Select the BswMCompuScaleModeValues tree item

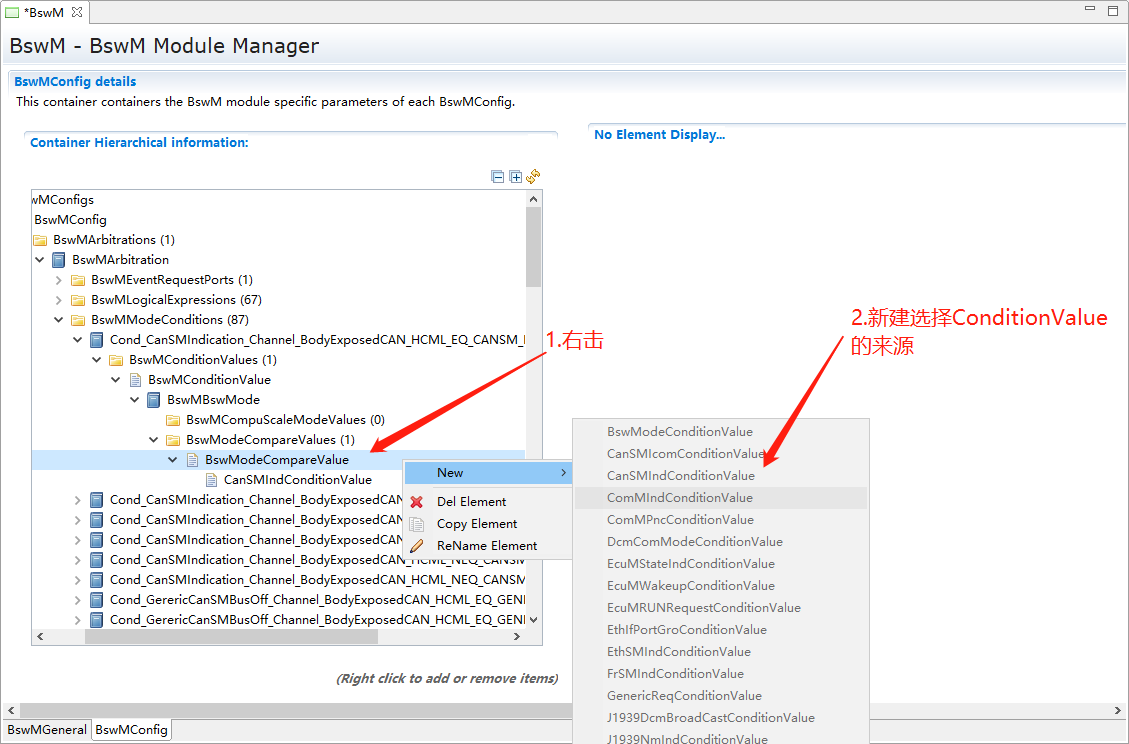(x=285, y=420)
